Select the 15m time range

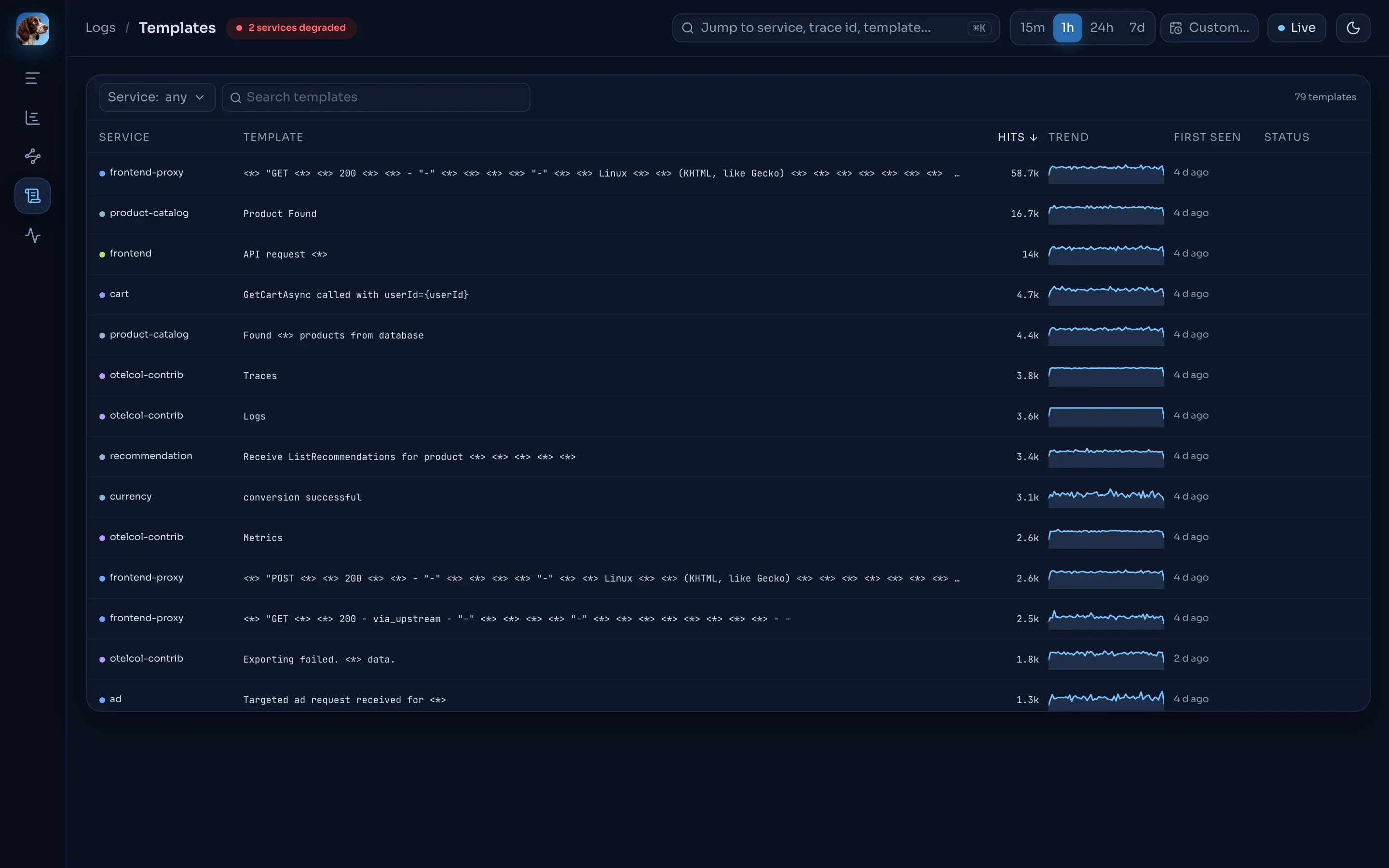coord(1032,28)
